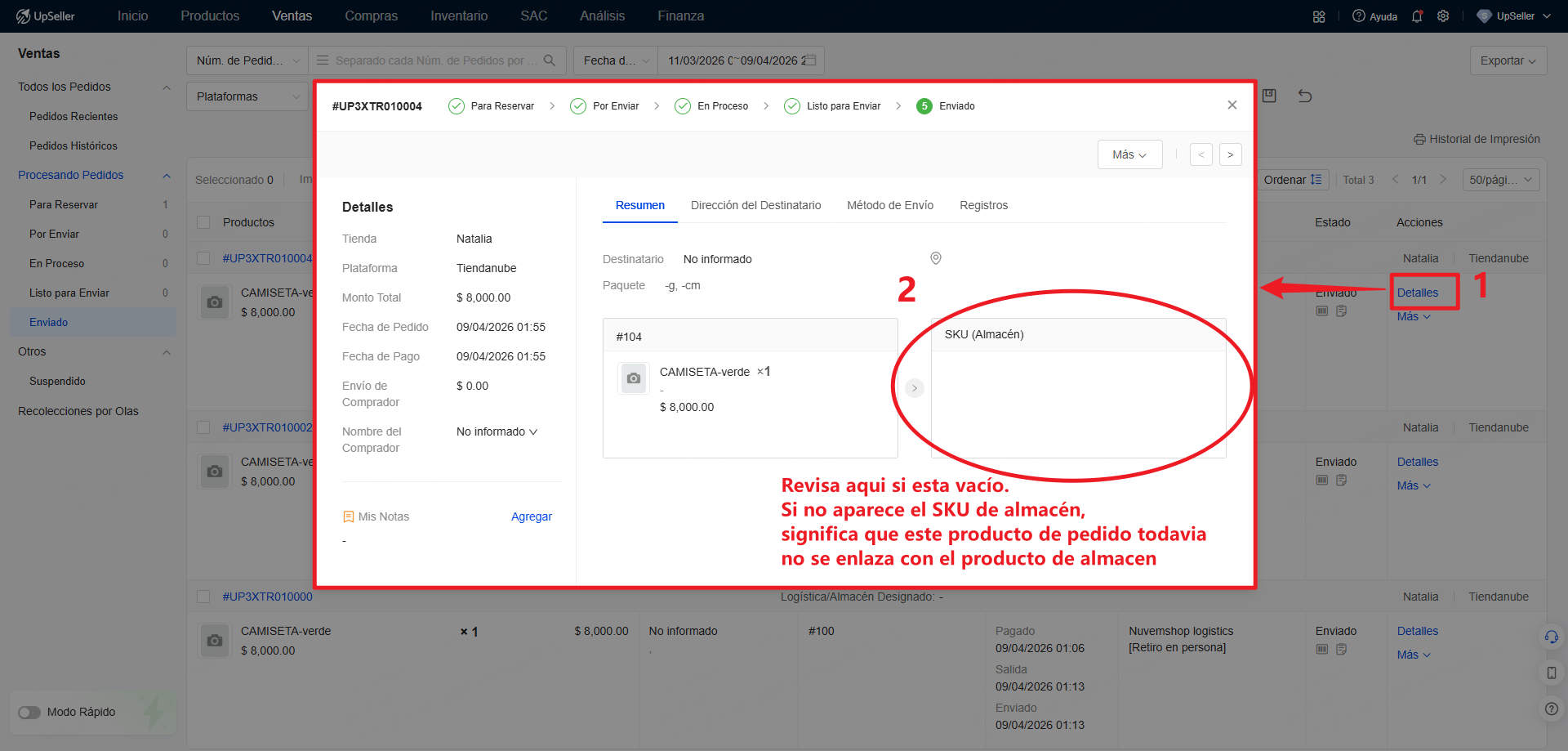The image size is (1568, 751).
Task: Click the notifications bell icon
Action: (1417, 16)
